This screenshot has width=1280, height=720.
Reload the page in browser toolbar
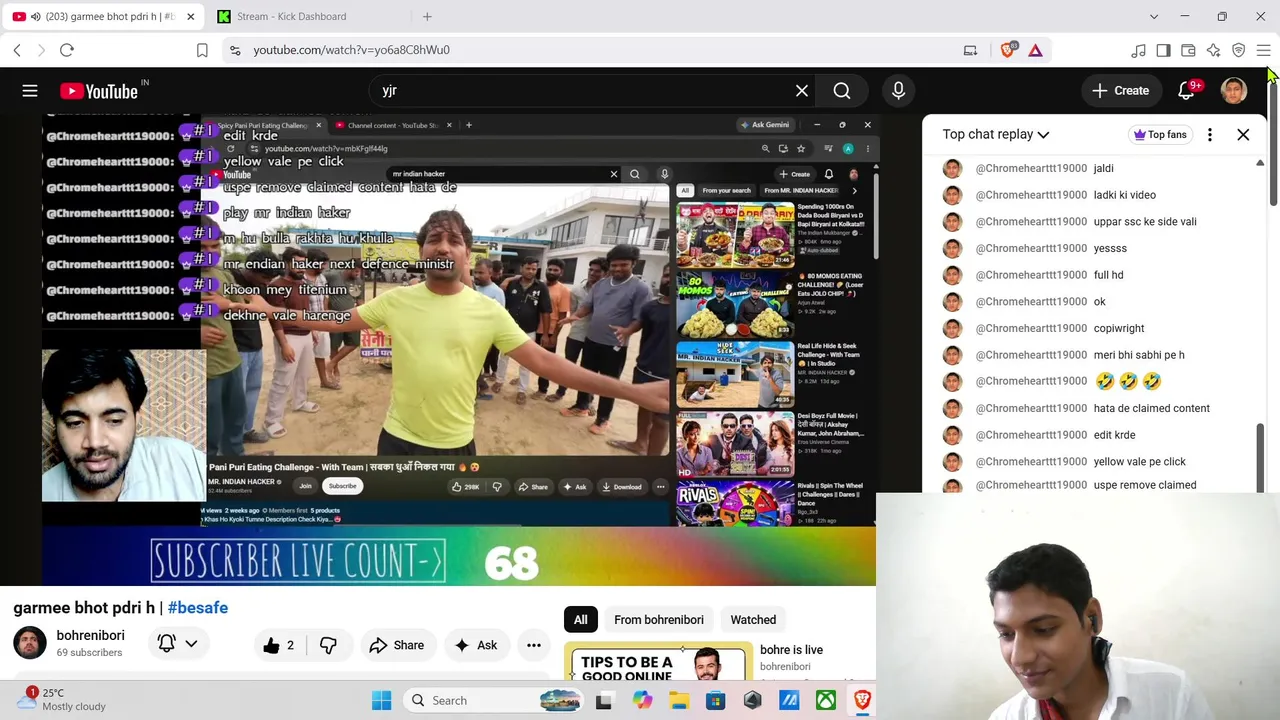pos(67,50)
